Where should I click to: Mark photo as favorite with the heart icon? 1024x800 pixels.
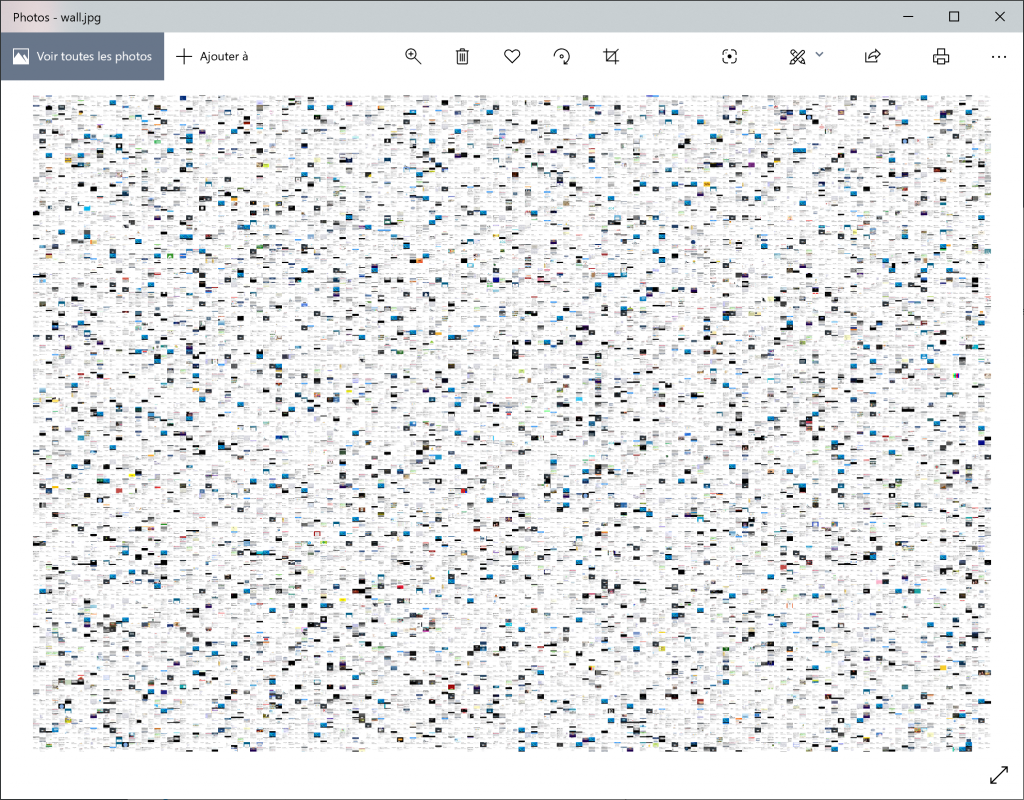[512, 56]
